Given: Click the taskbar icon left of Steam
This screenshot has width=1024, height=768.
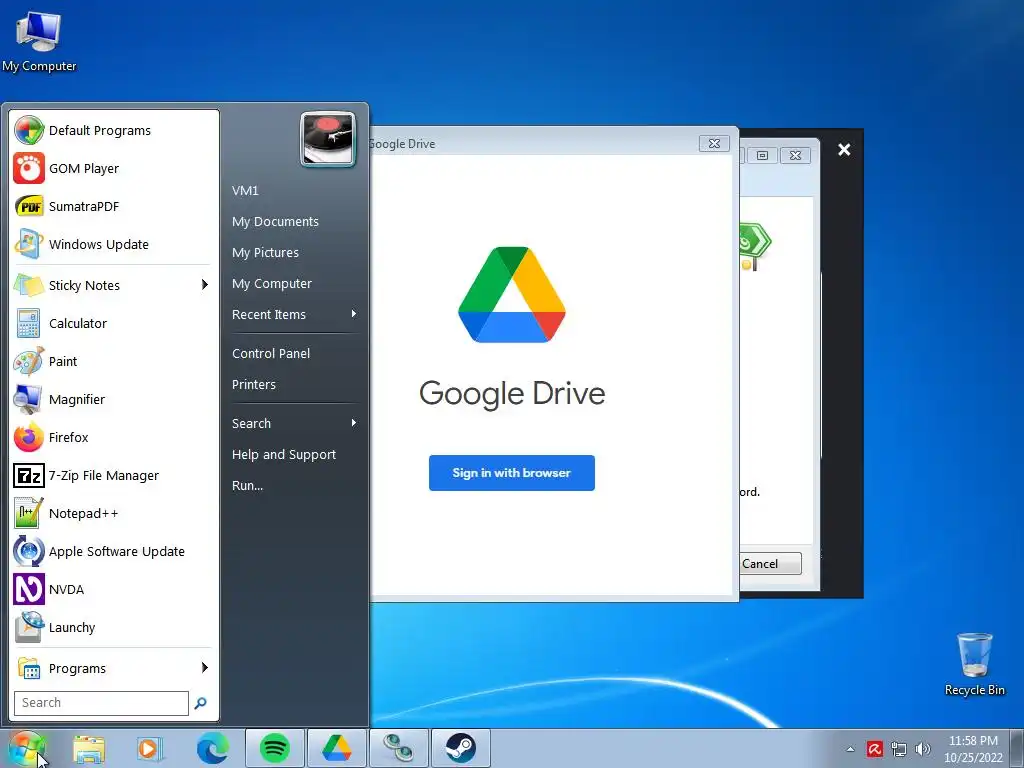Looking at the screenshot, I should click(x=398, y=748).
